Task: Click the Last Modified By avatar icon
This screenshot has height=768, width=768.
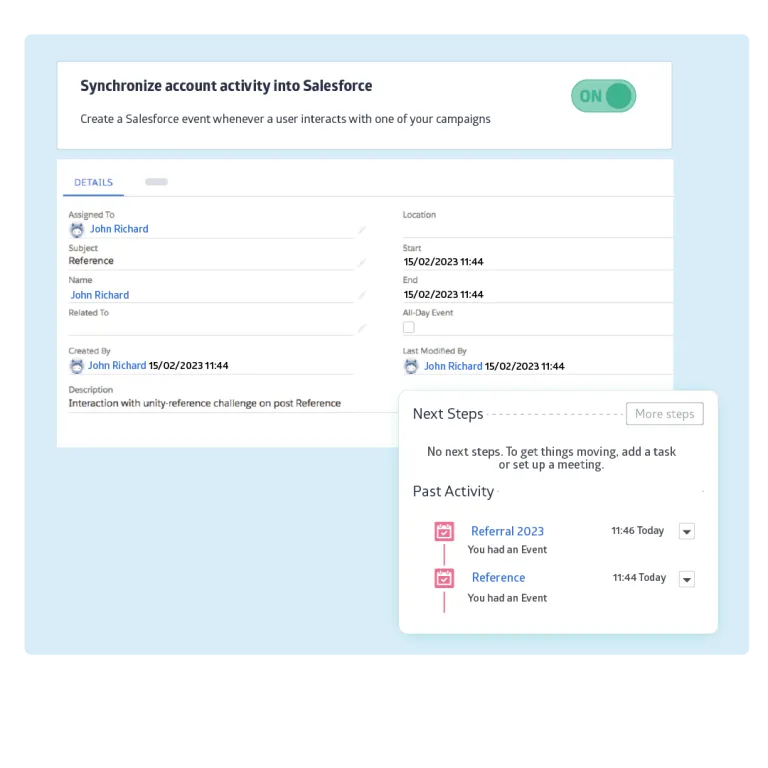Action: 411,366
